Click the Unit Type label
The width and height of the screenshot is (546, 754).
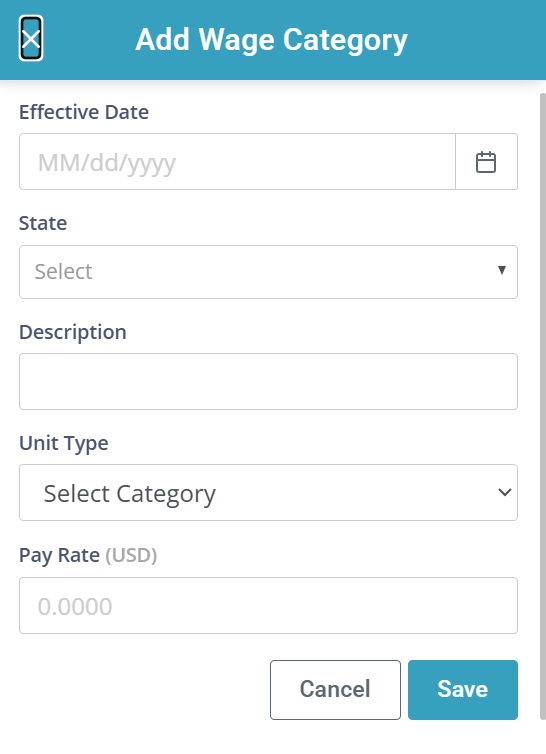tap(63, 443)
